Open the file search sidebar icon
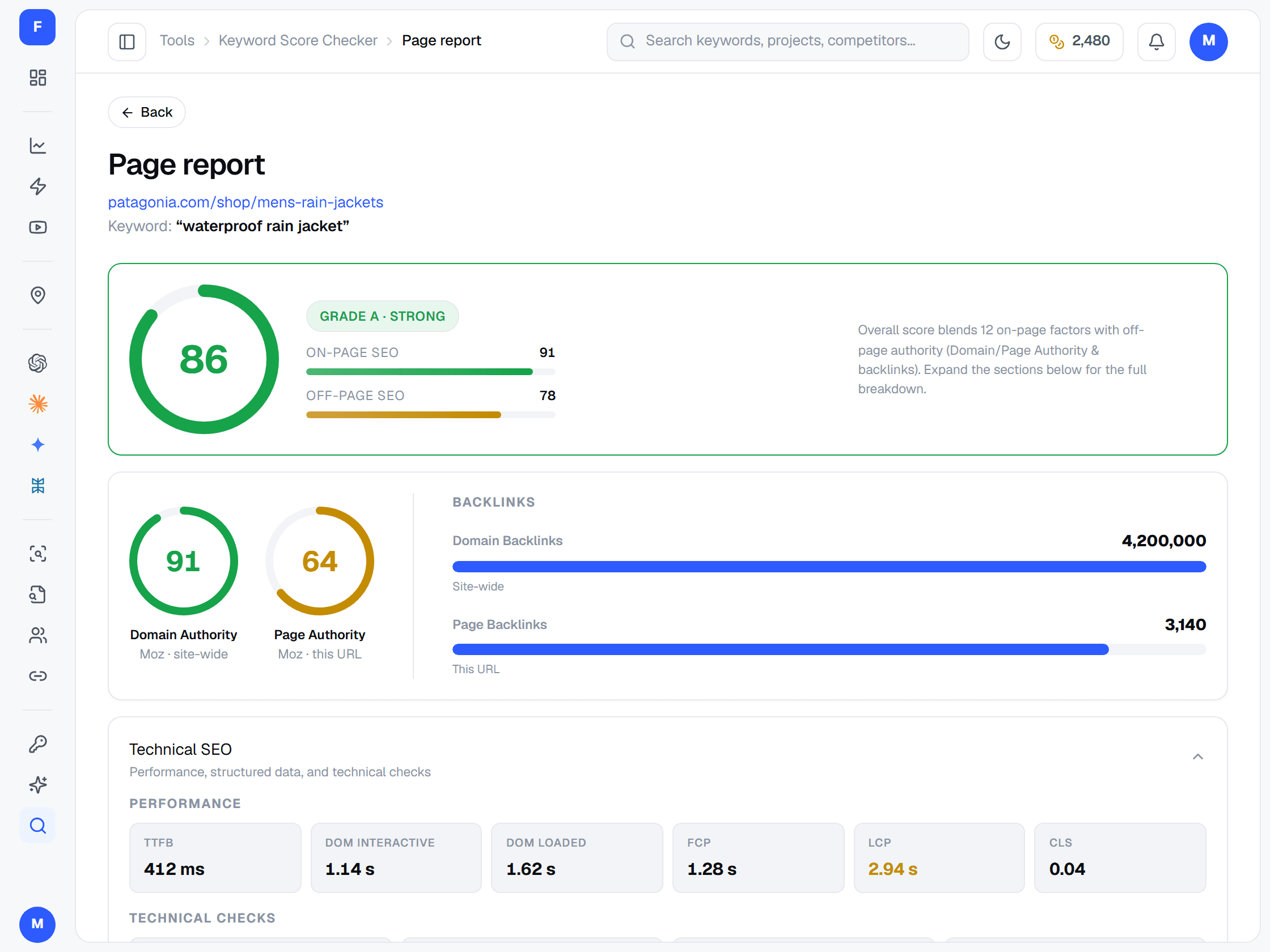This screenshot has height=952, width=1270. click(x=38, y=594)
